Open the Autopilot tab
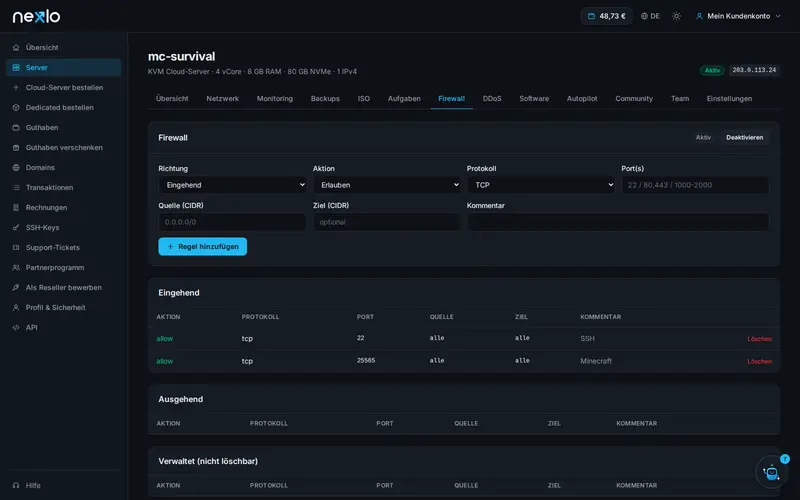Viewport: 800px width, 500px height. (582, 98)
